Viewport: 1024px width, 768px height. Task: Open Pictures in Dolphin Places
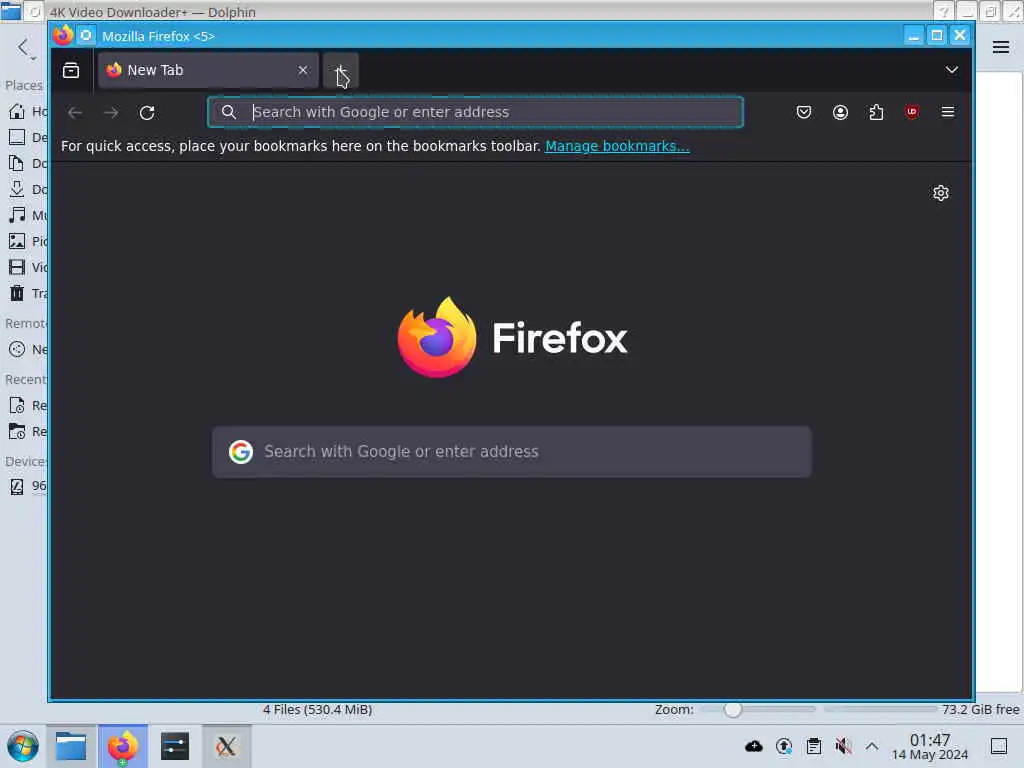tap(26, 241)
